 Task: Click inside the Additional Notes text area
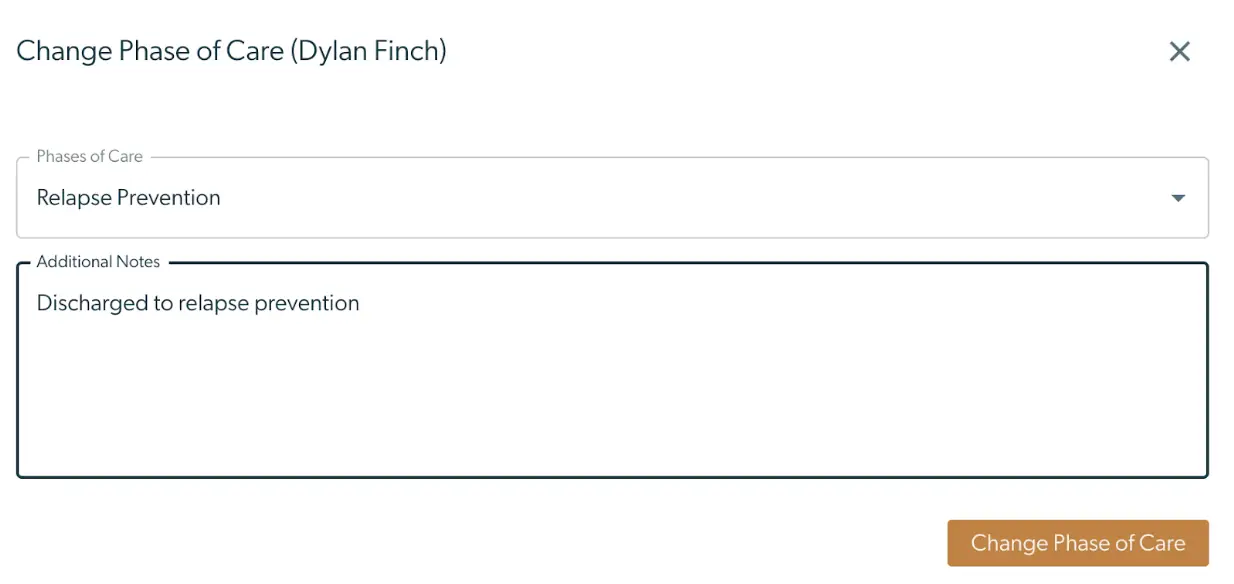tap(600, 370)
